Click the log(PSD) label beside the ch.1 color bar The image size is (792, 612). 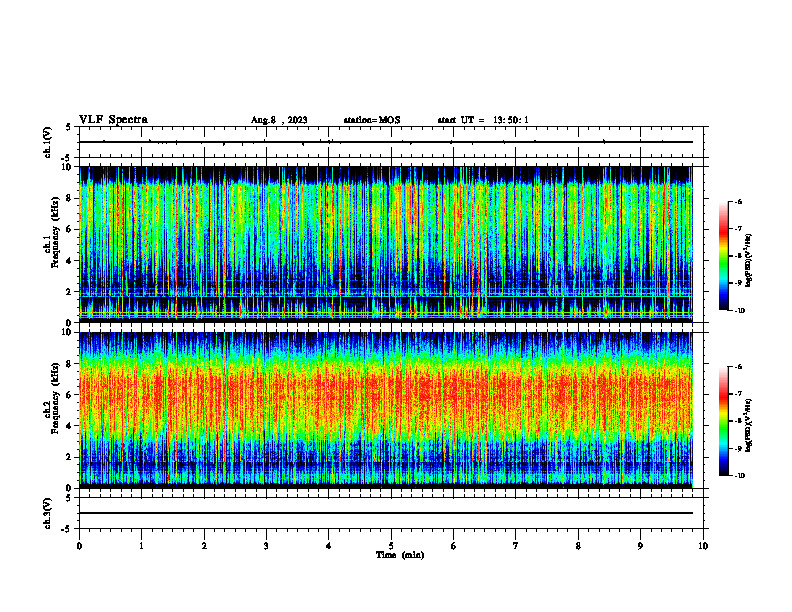pos(749,261)
